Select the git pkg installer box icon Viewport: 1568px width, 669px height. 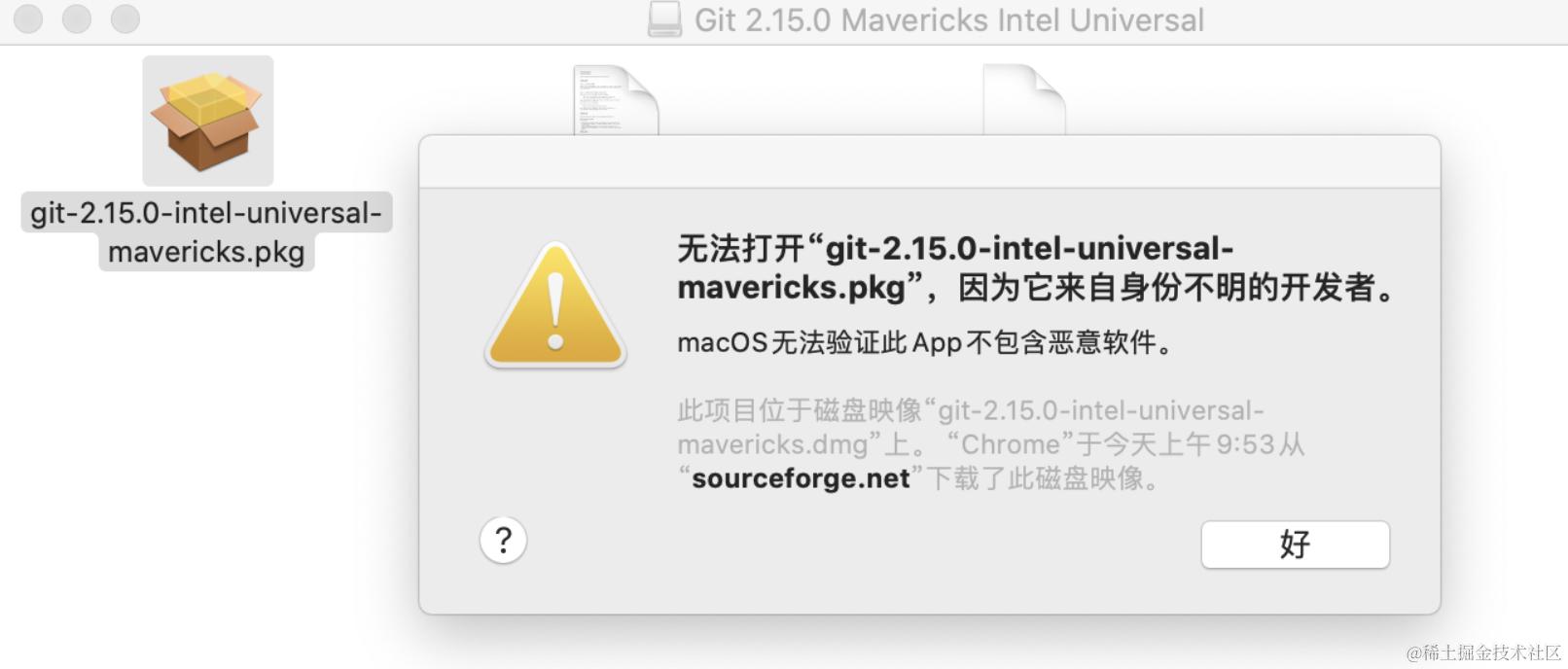click(x=207, y=121)
